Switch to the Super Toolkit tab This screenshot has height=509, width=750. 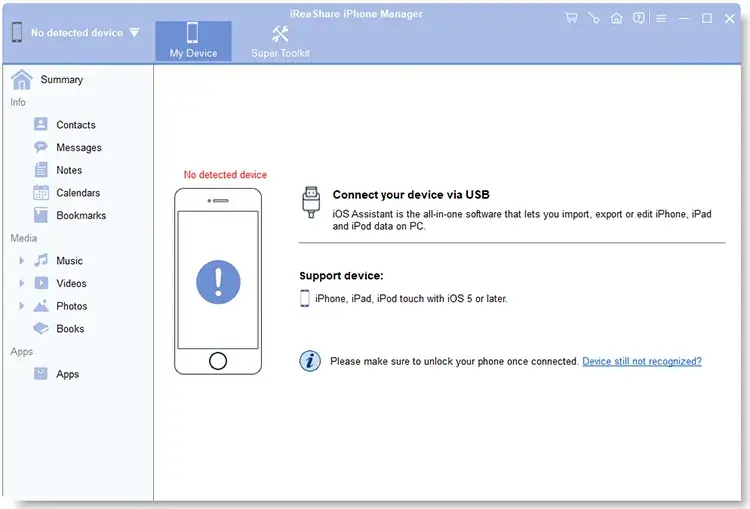[x=280, y=41]
